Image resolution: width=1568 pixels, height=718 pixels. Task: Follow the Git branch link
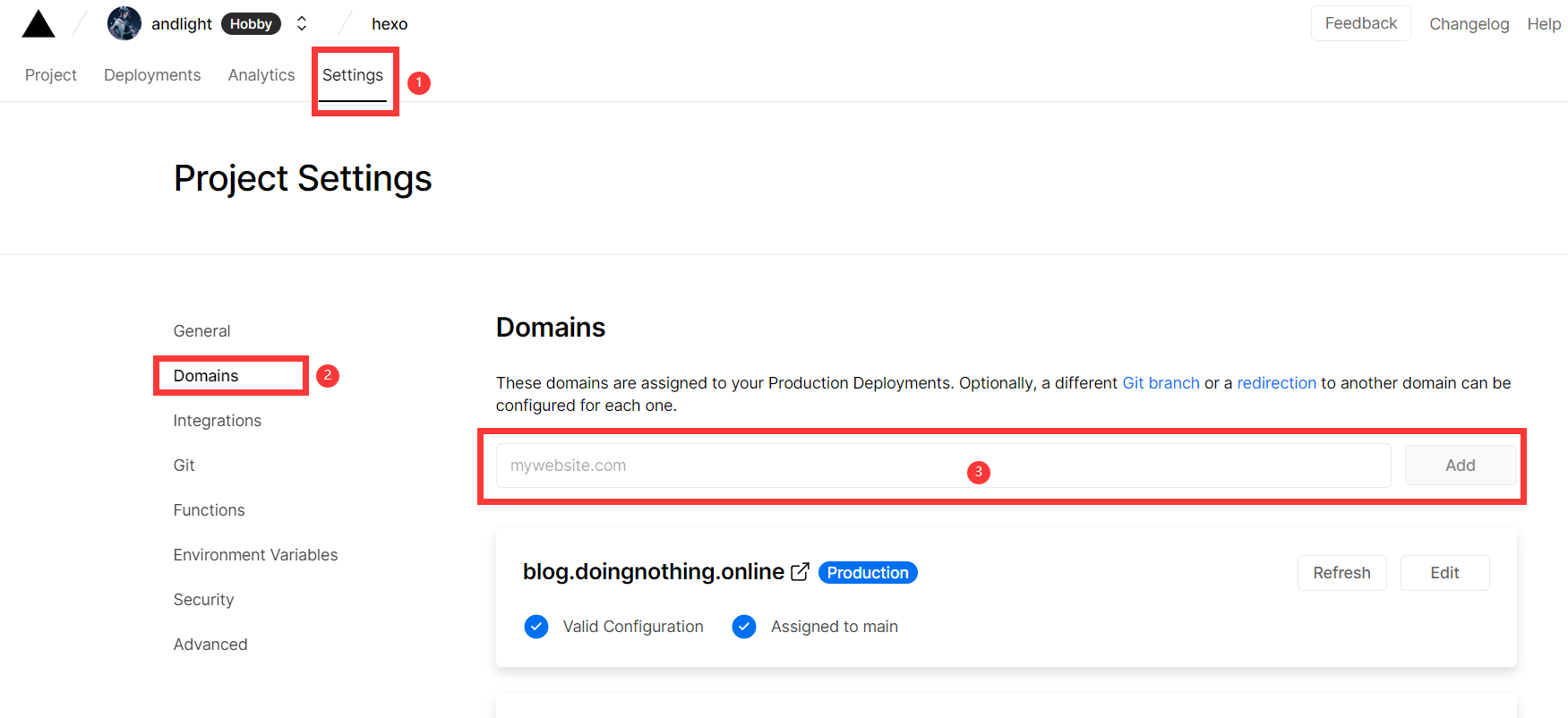[1161, 383]
